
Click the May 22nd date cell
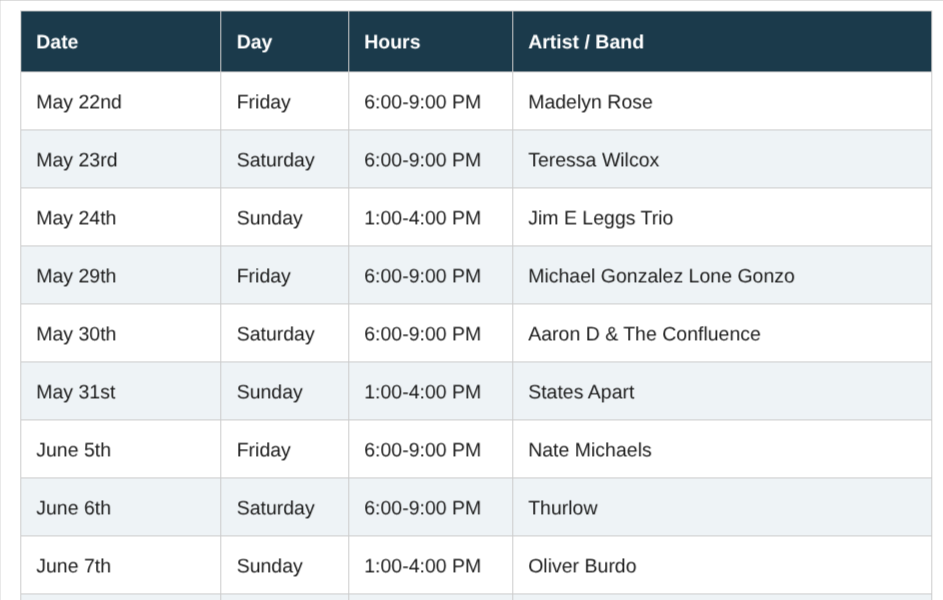click(120, 101)
